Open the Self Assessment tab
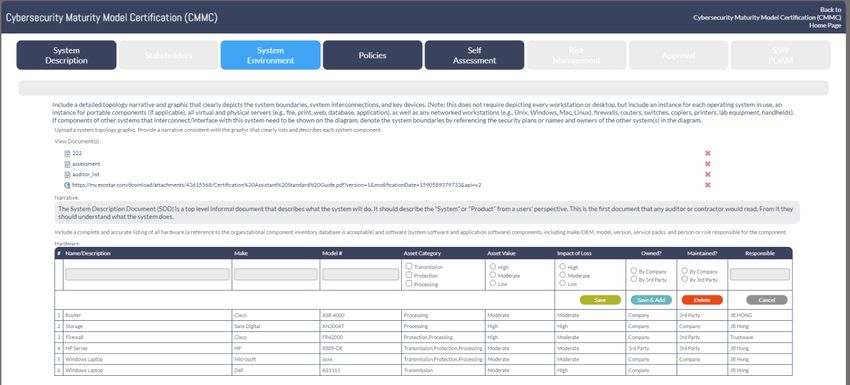 [x=474, y=55]
